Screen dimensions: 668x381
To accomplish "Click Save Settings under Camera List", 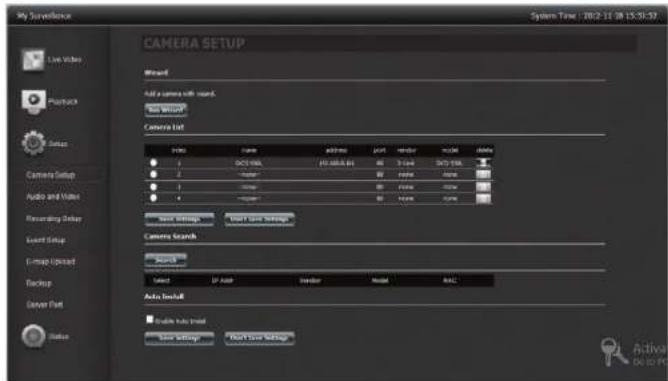I will pos(179,219).
